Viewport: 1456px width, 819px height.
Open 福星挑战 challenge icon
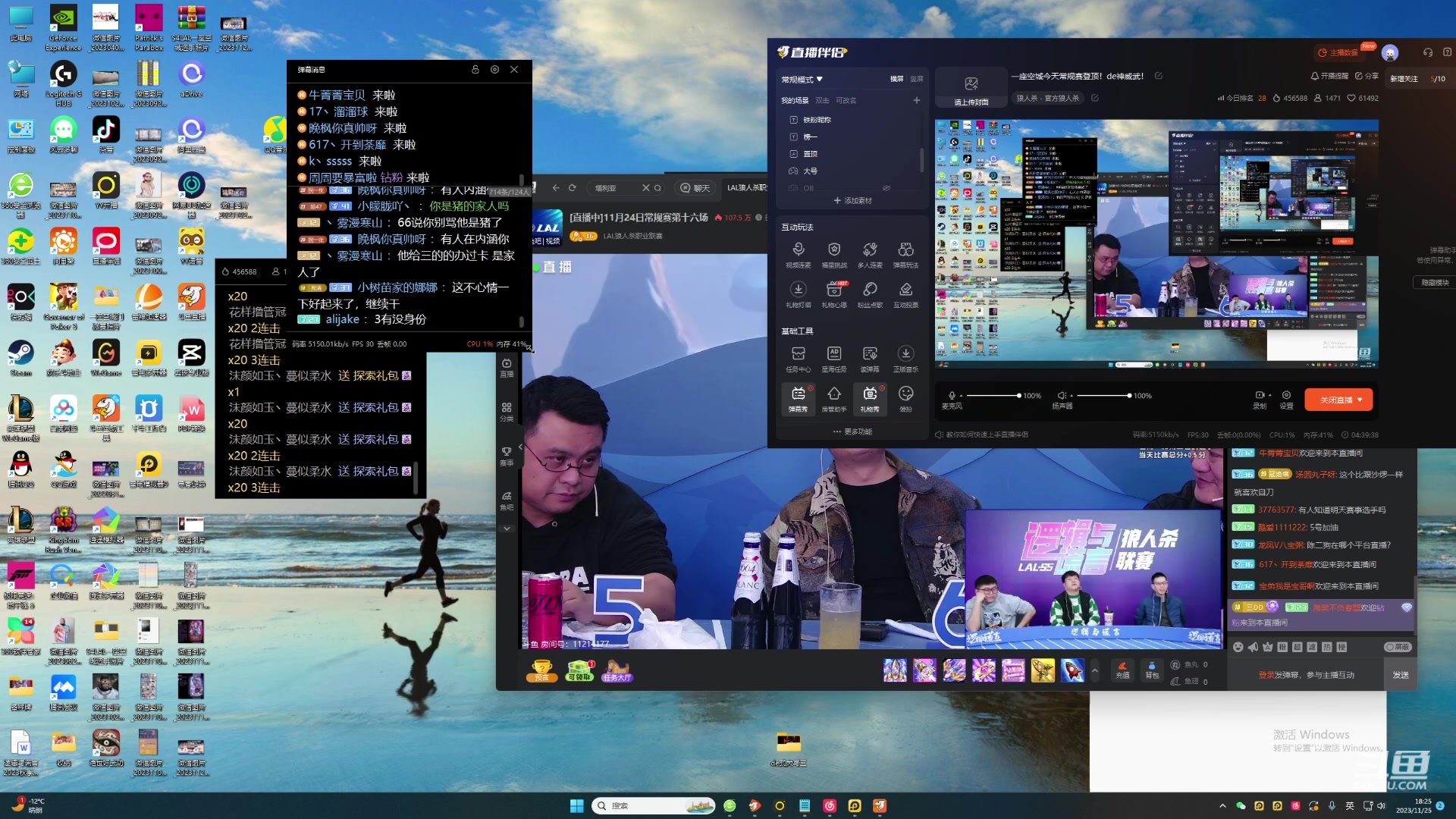pos(834,255)
